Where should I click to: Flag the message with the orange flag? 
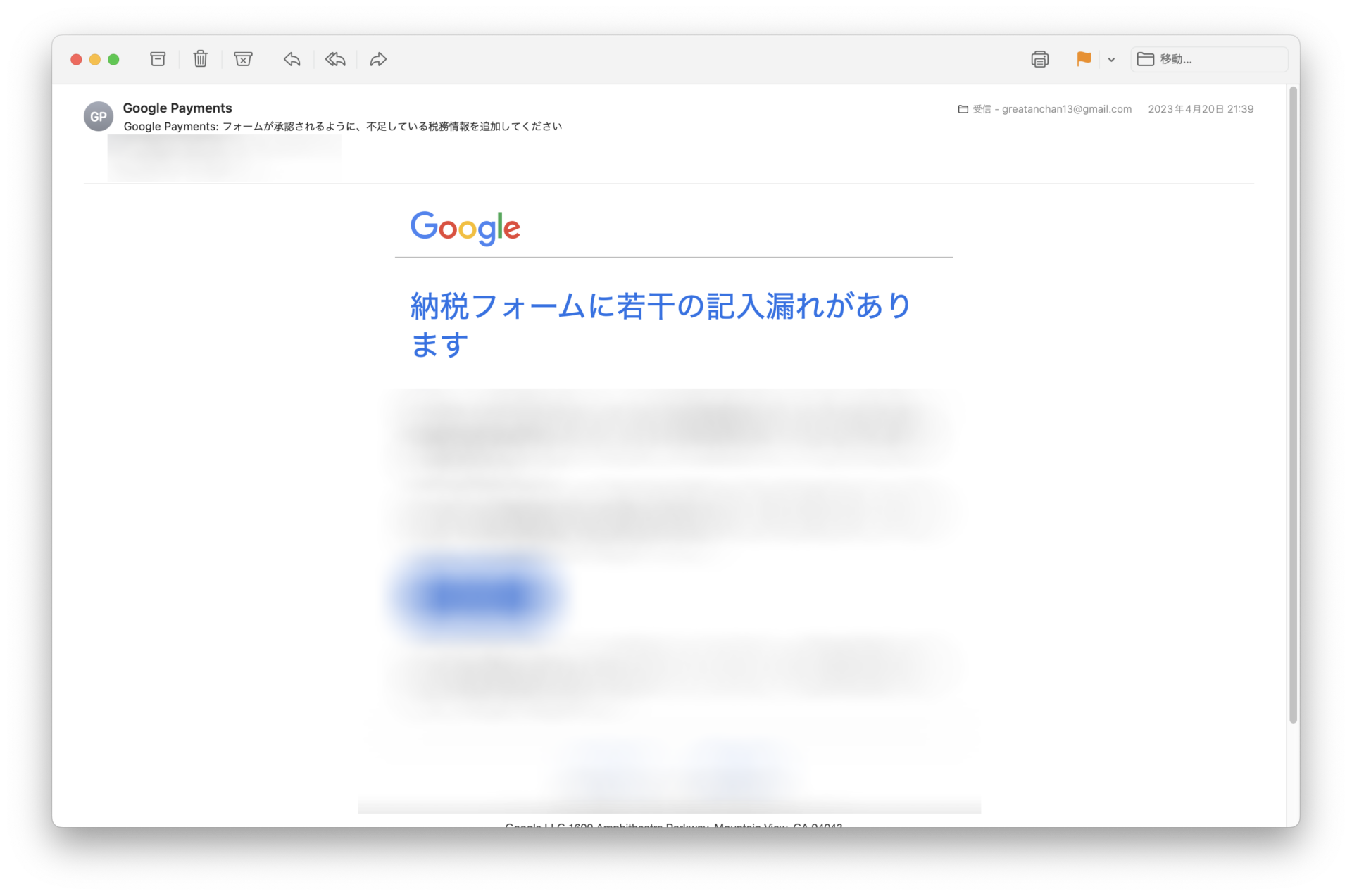(1084, 59)
